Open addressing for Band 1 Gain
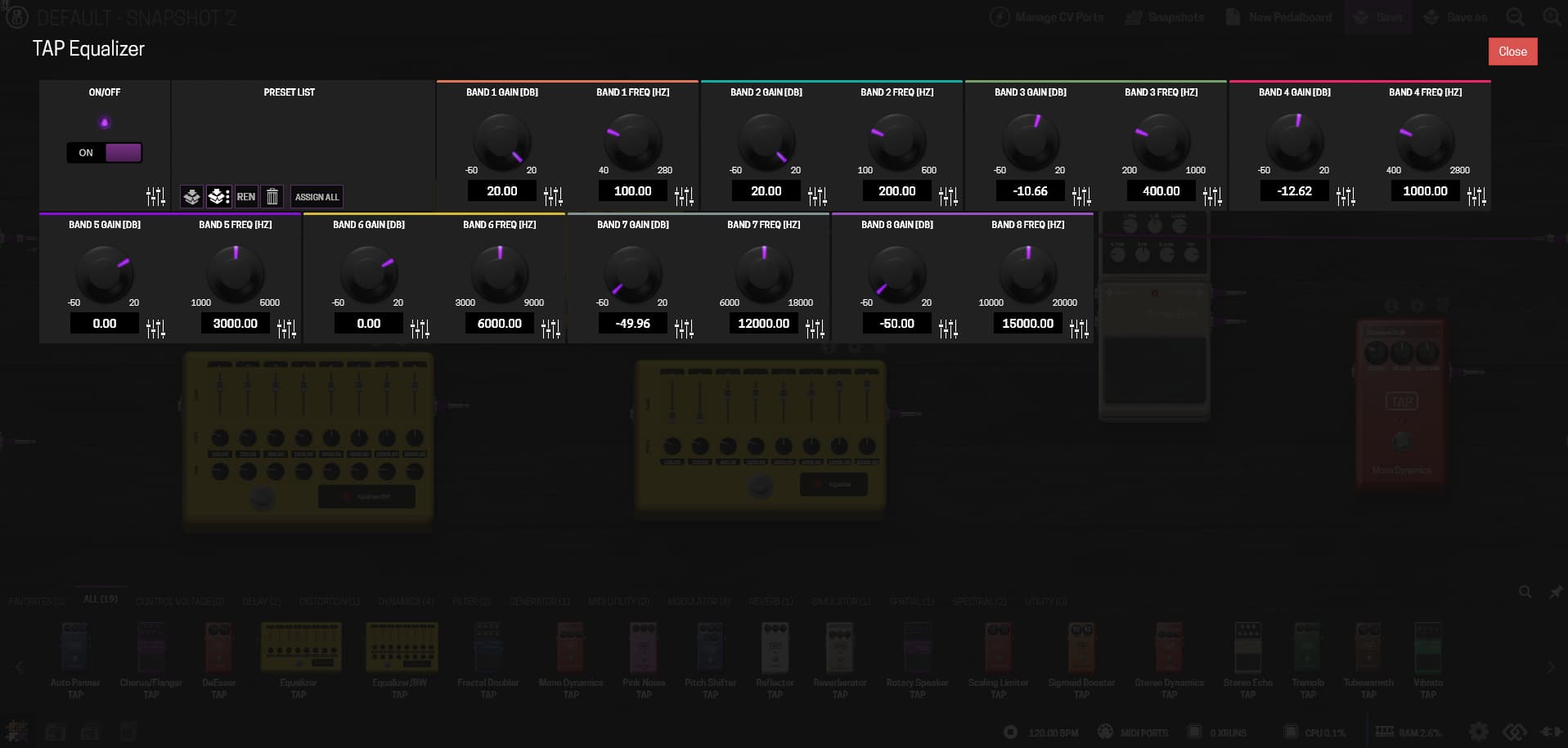Image resolution: width=1568 pixels, height=748 pixels. (x=553, y=196)
